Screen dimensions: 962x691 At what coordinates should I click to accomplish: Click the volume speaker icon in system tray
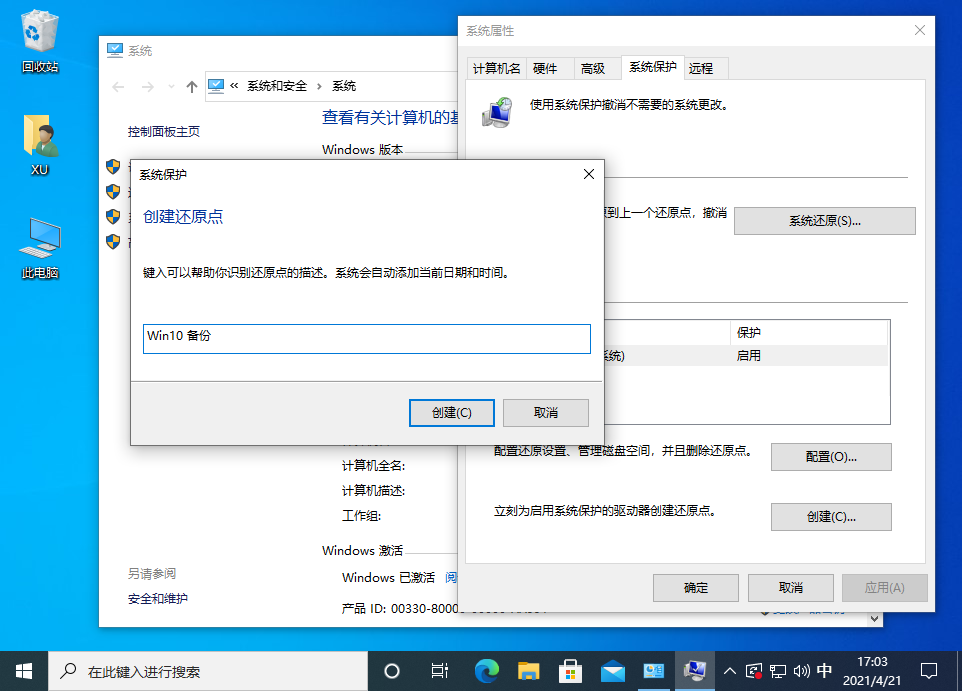point(801,670)
